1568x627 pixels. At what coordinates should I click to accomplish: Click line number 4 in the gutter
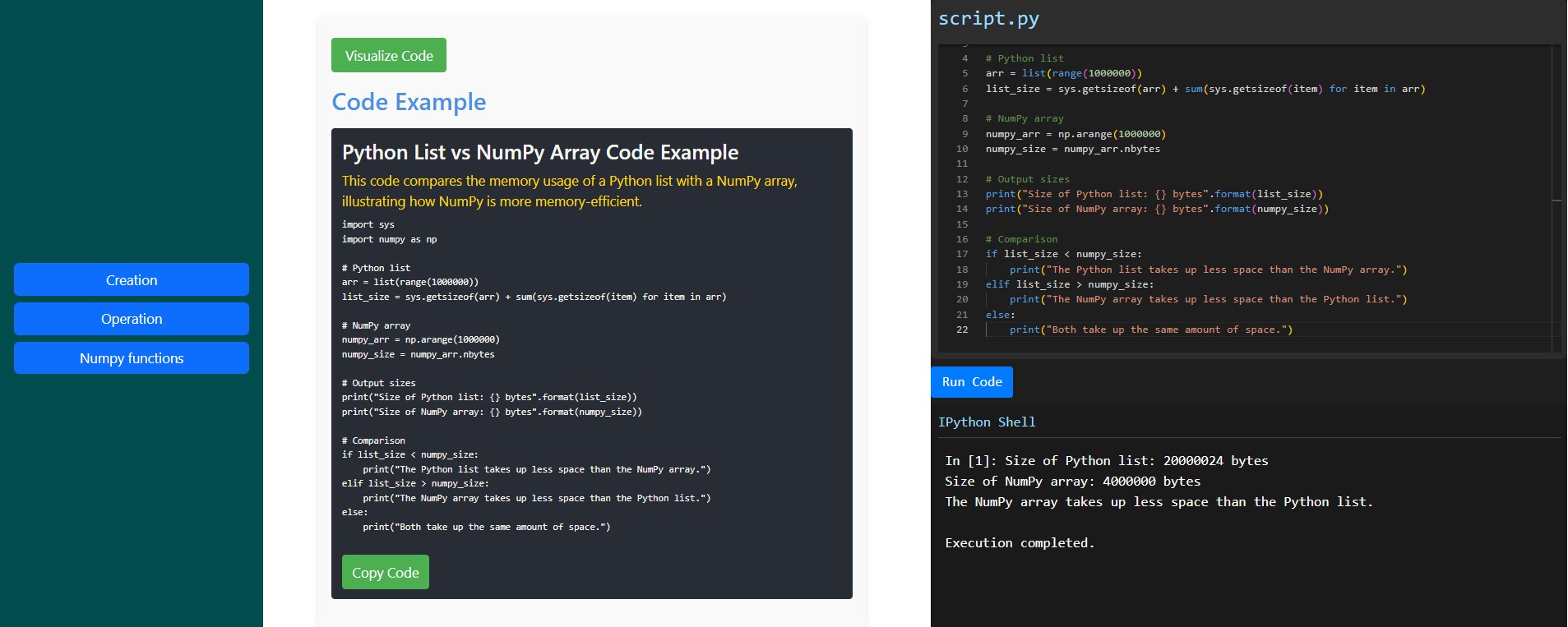[x=965, y=58]
